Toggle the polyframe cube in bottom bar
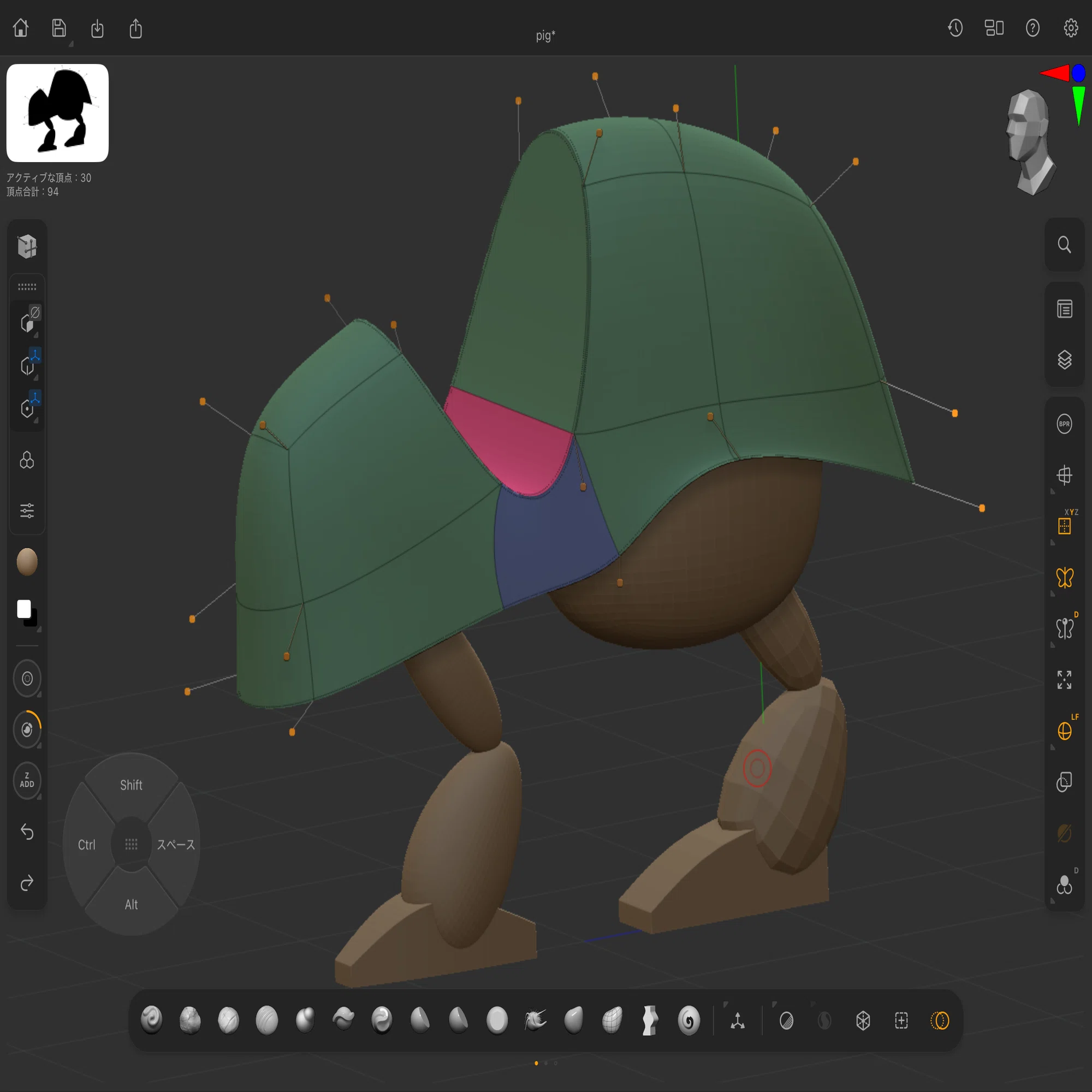Screen dimensions: 1092x1092 click(x=863, y=1020)
